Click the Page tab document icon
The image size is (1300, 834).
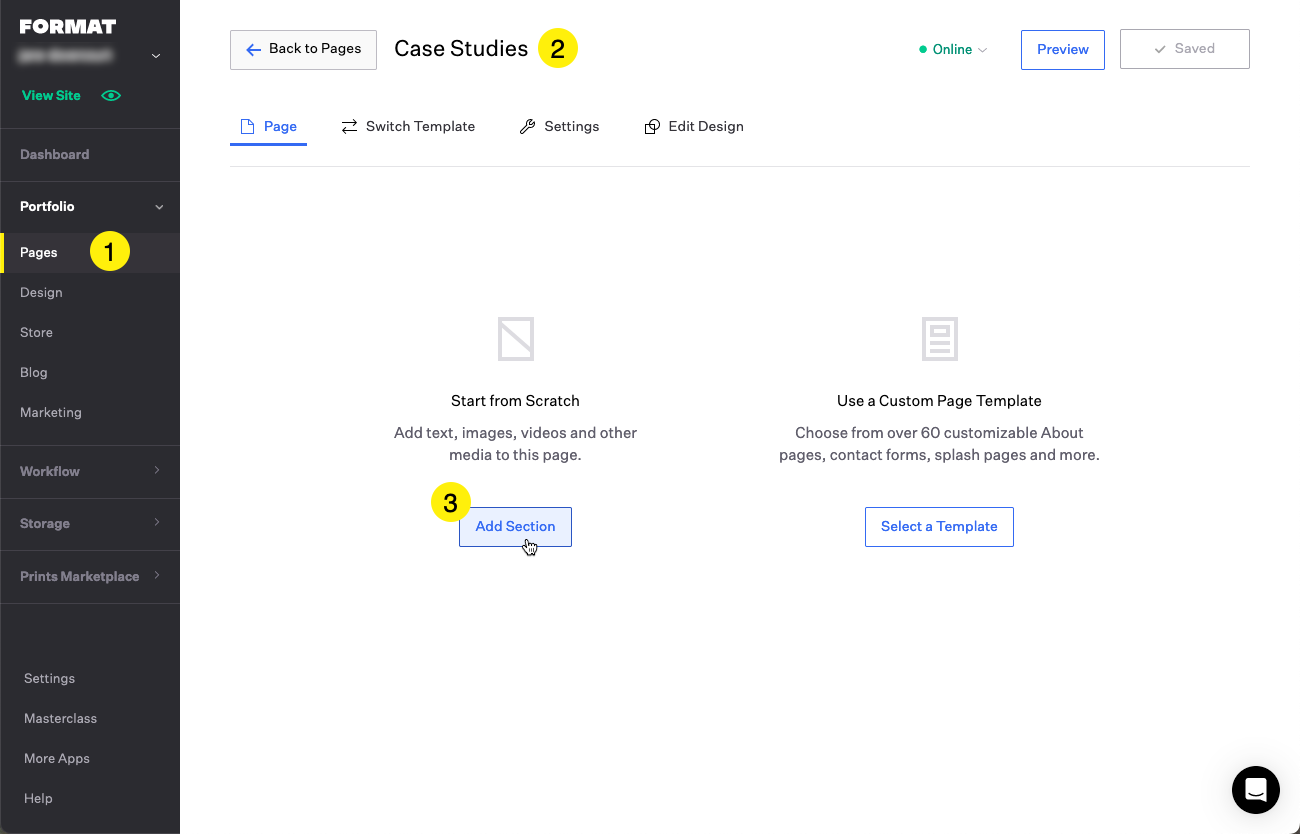point(247,127)
